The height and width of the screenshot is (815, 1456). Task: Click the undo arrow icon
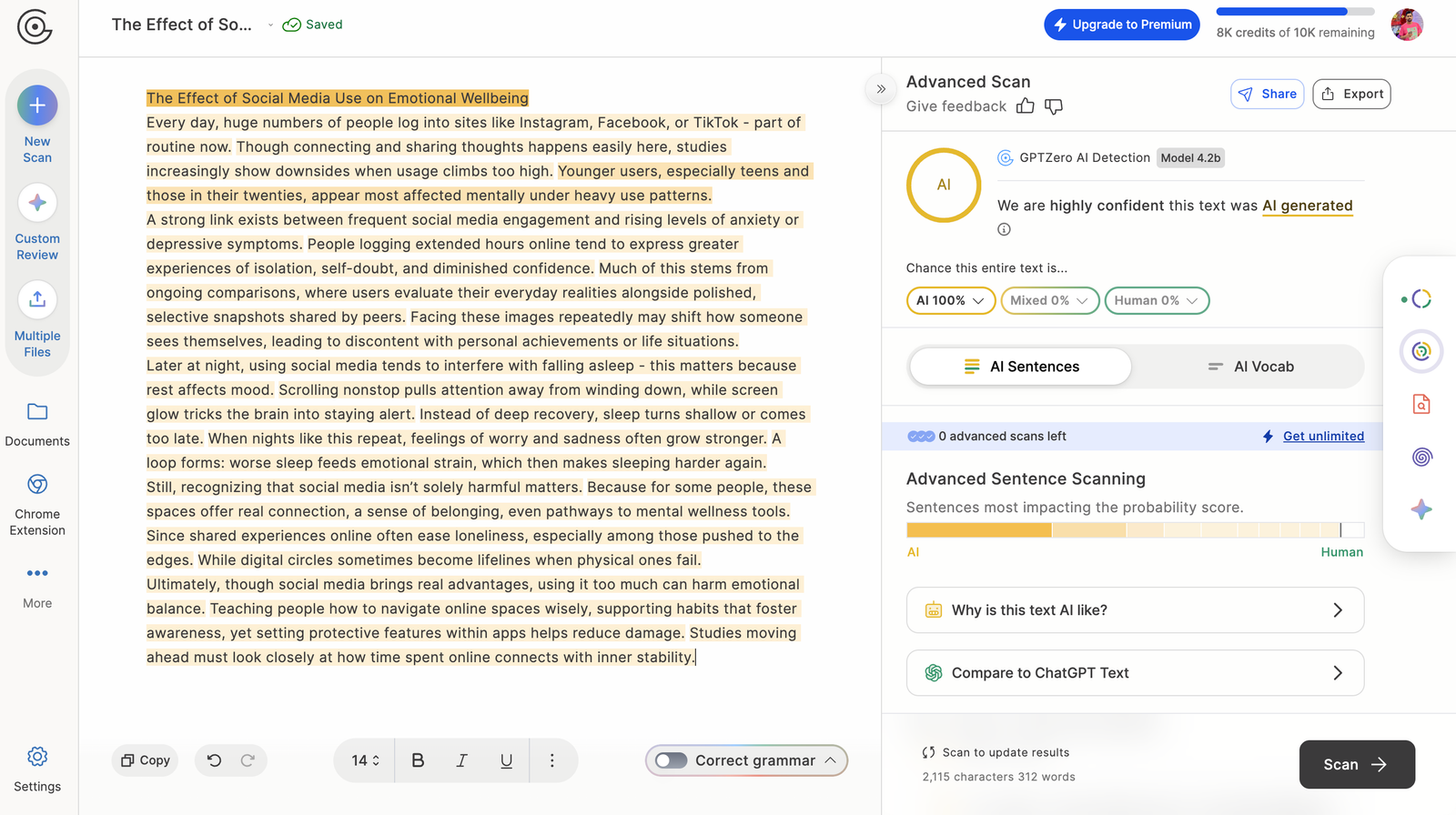(214, 760)
